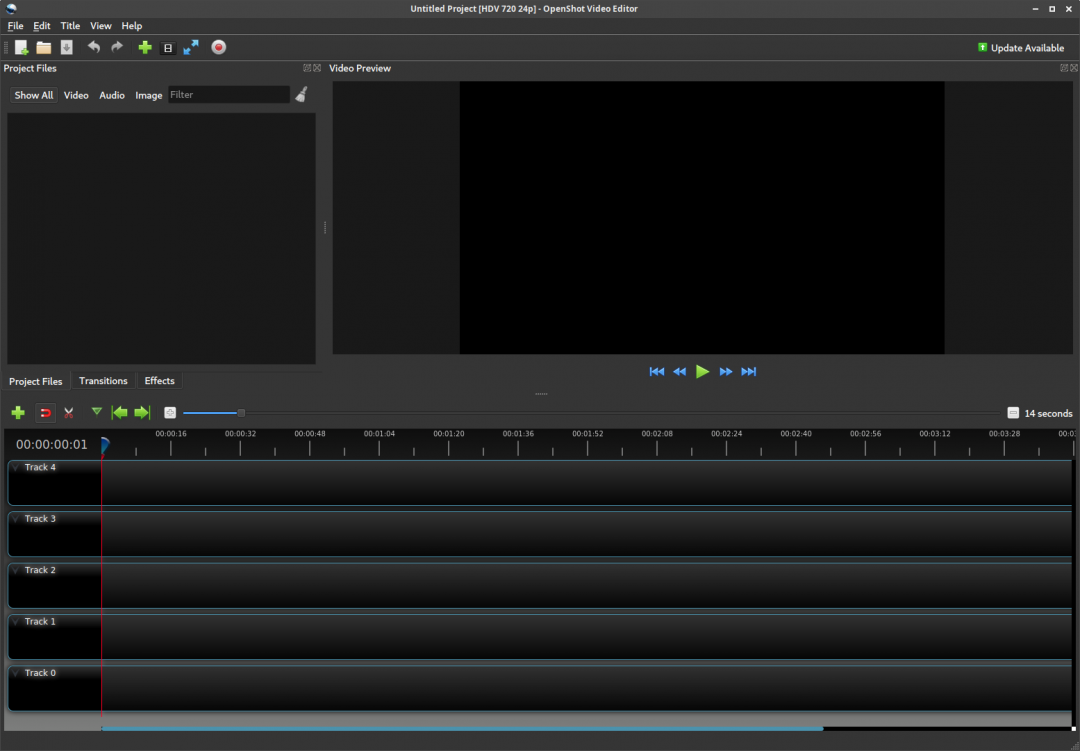Click the timeline horizontal scrollbar
1080x751 pixels.
coord(462,728)
